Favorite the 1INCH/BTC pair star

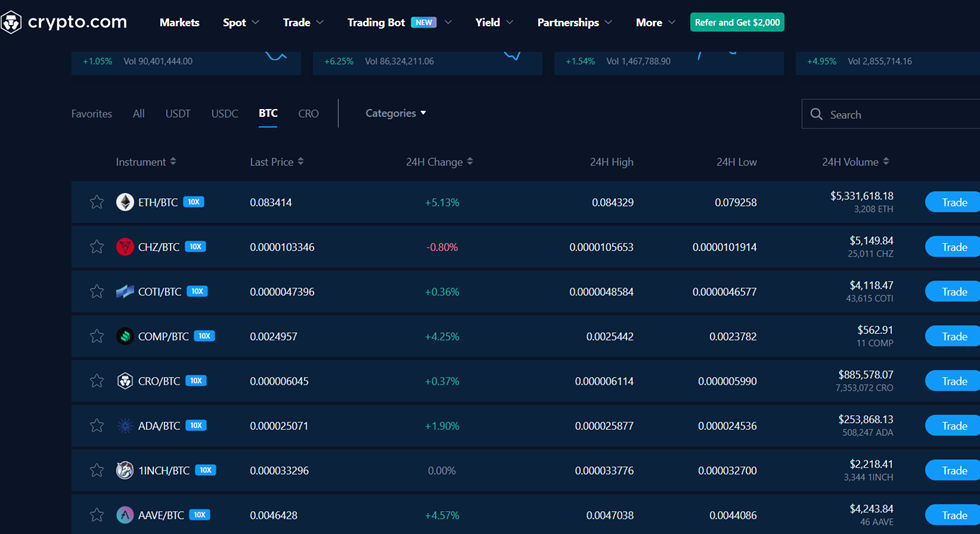[x=96, y=470]
